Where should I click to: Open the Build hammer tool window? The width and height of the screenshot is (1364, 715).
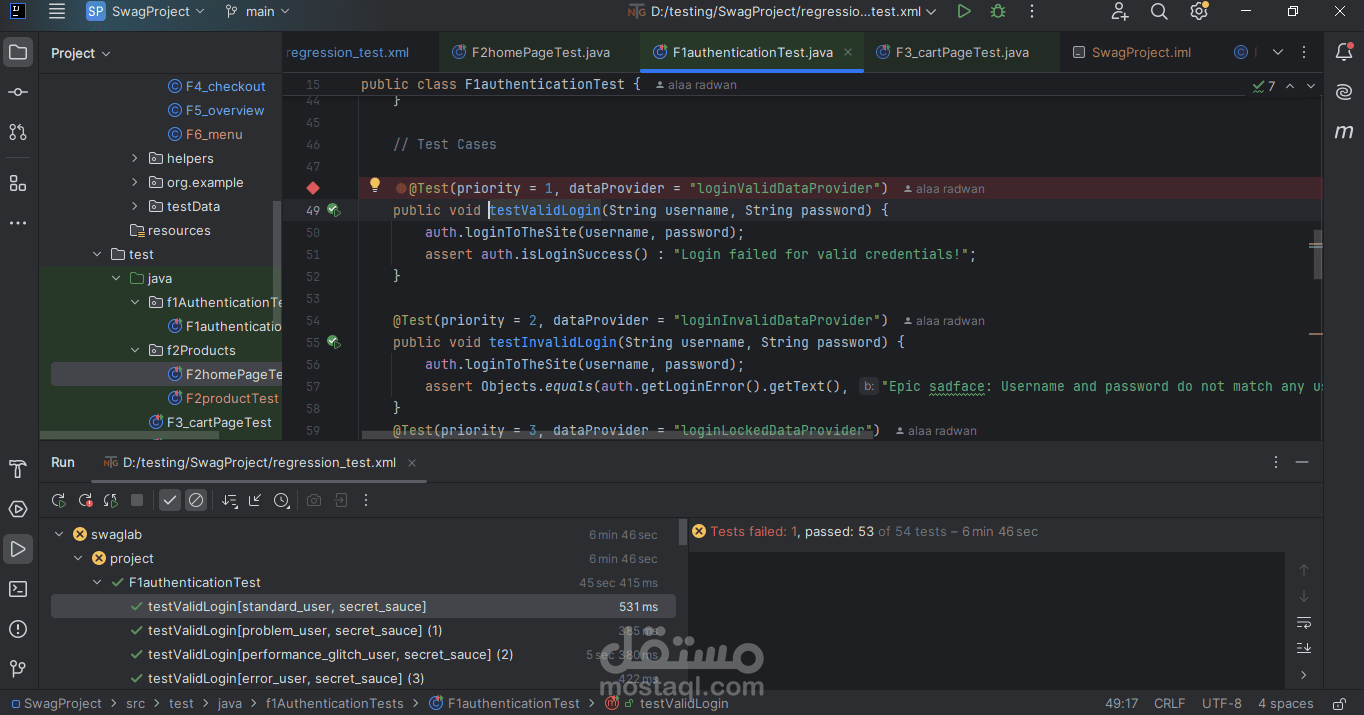18,469
